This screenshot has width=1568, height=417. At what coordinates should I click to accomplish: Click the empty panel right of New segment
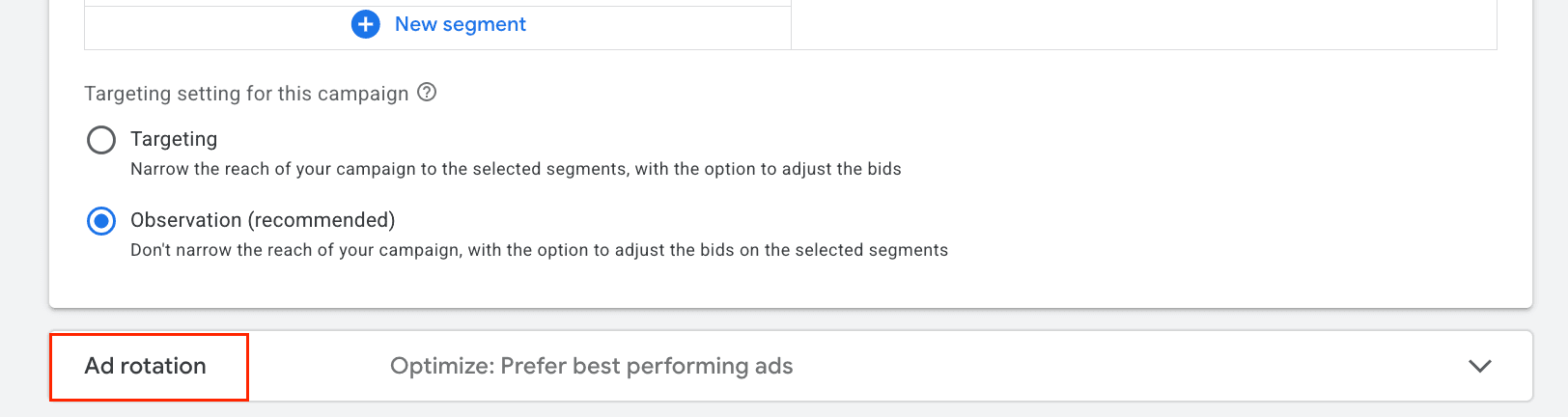click(x=1143, y=24)
